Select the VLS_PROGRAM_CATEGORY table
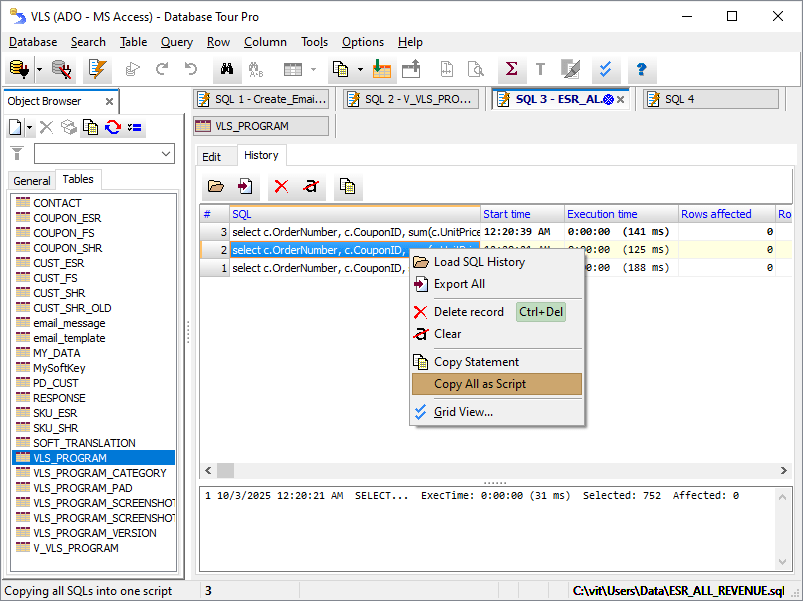This screenshot has width=803, height=601. pos(99,473)
